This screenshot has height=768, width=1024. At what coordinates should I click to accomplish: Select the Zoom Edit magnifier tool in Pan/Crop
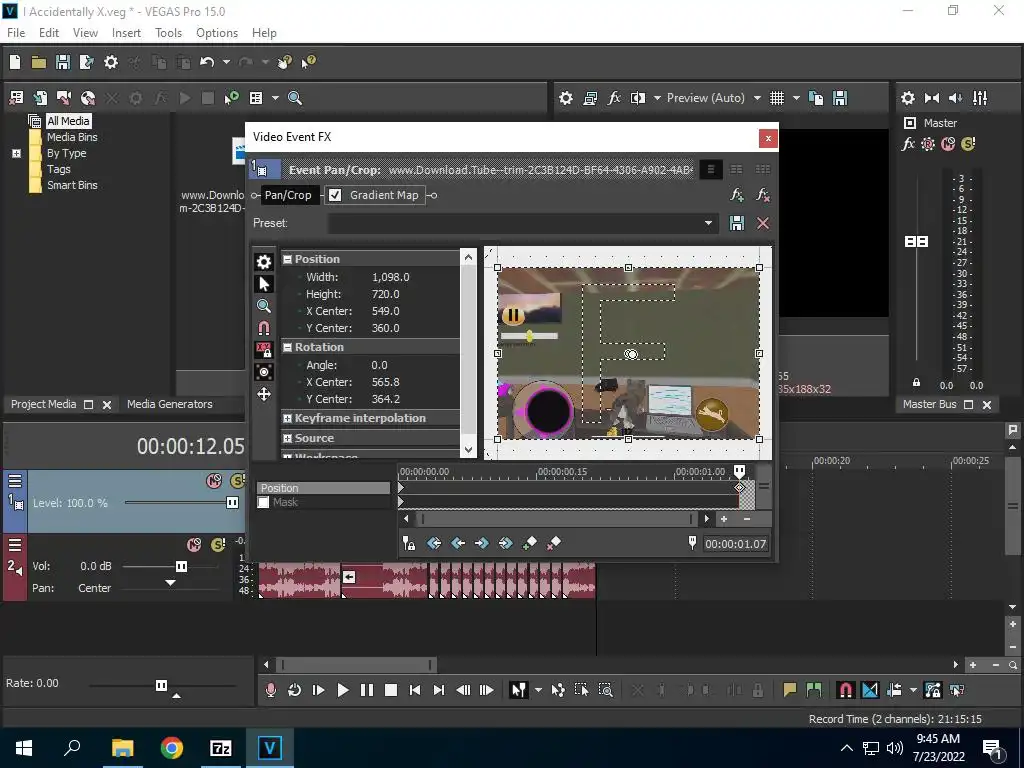pos(264,306)
